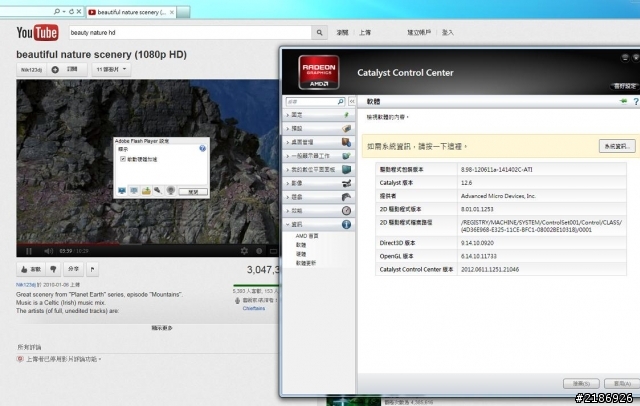Click 瀏覽 in the YouTube header

pyautogui.click(x=342, y=33)
